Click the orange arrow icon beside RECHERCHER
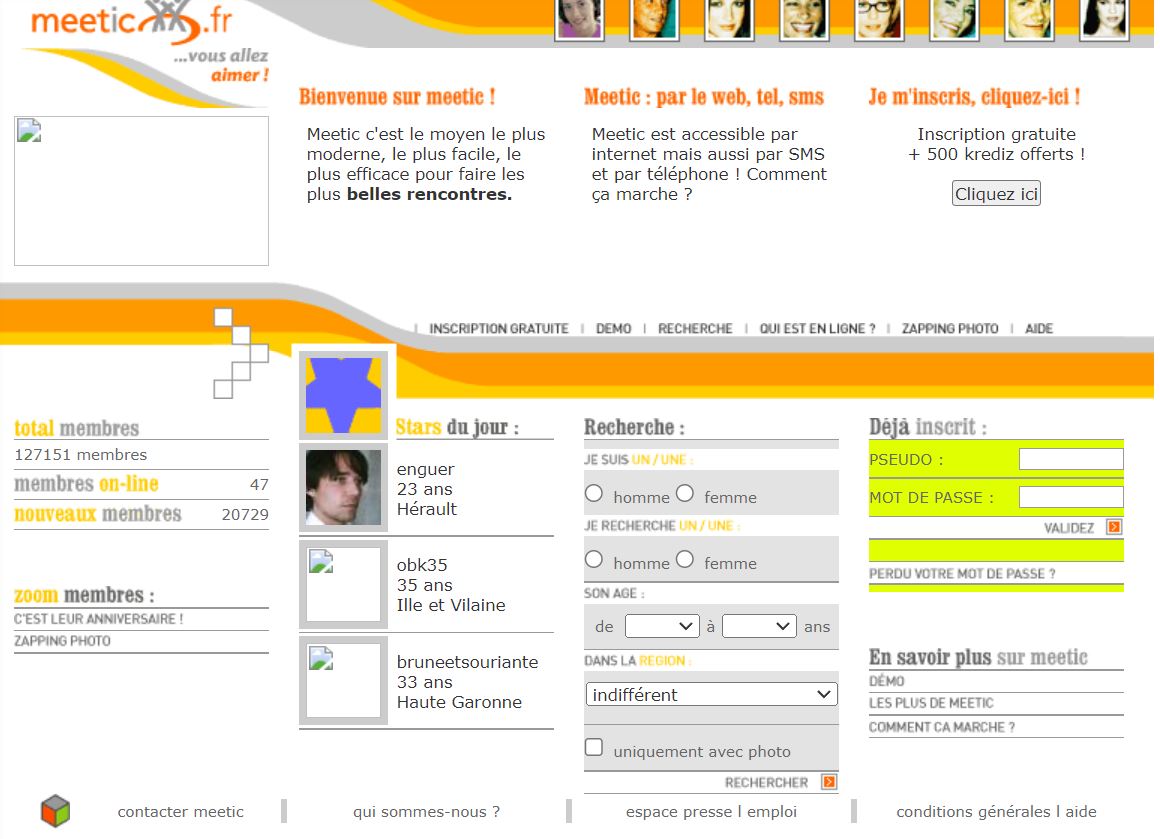 (829, 782)
